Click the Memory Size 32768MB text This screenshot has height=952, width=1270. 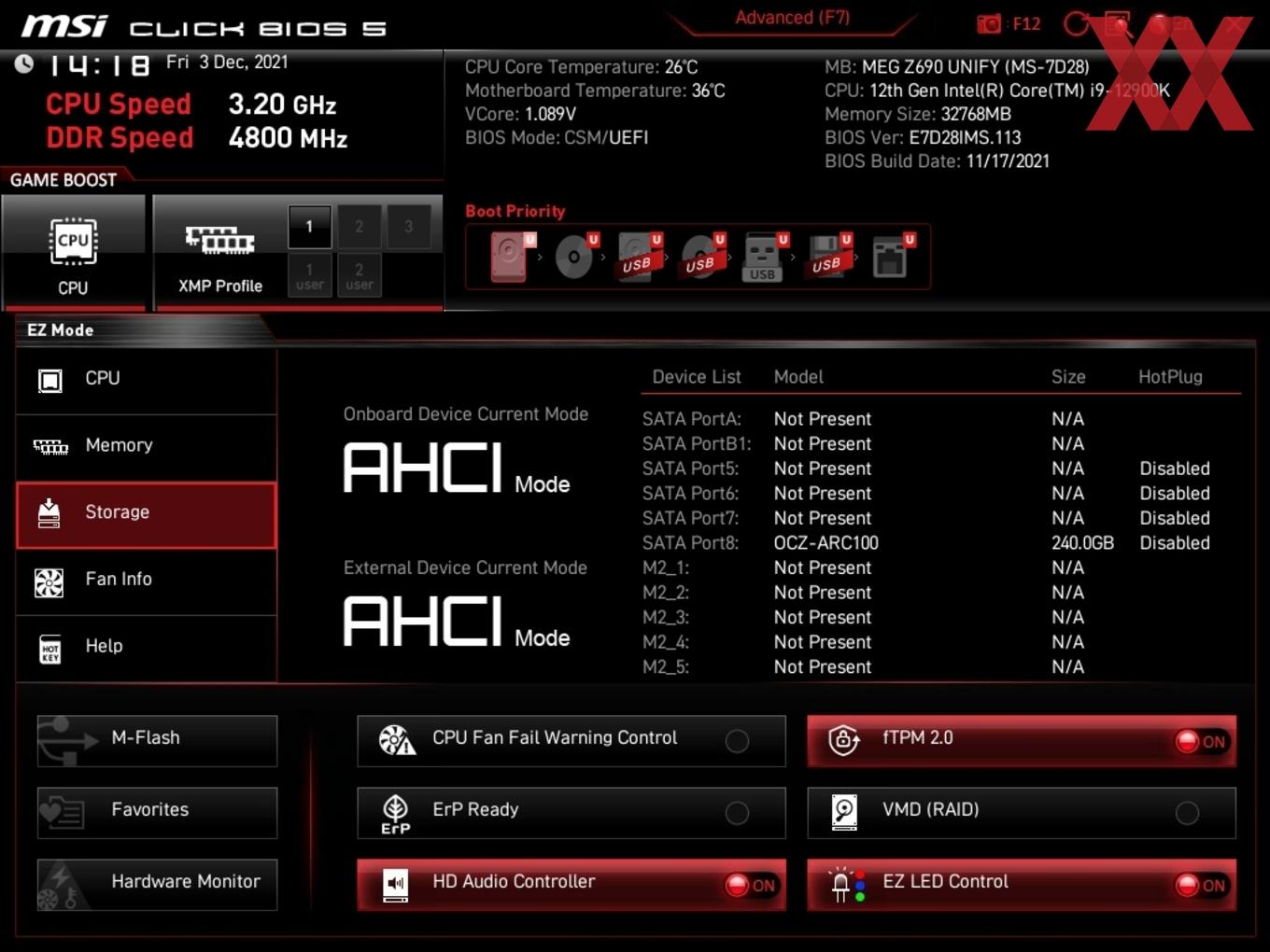tap(918, 114)
